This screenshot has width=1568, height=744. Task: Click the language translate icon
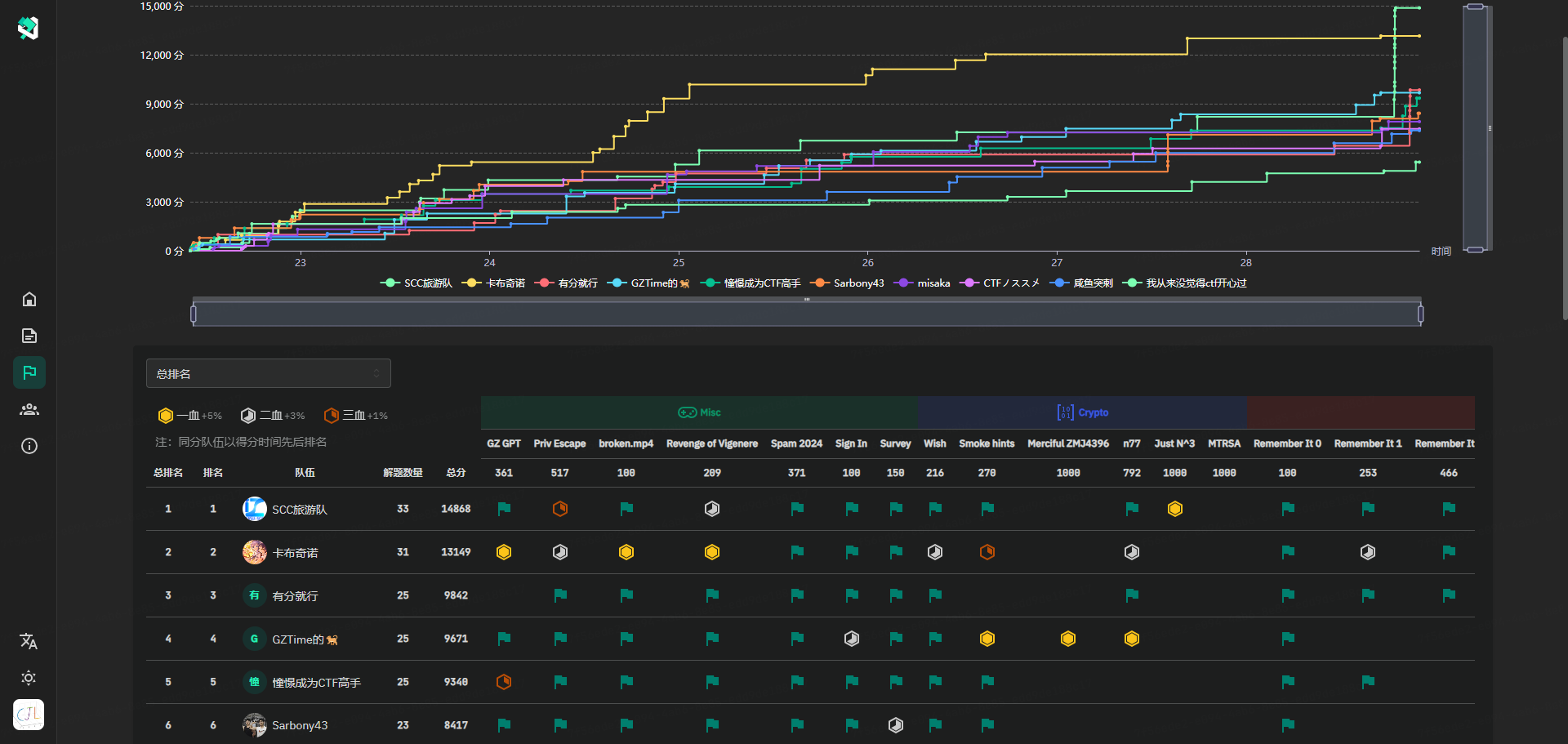tap(29, 641)
